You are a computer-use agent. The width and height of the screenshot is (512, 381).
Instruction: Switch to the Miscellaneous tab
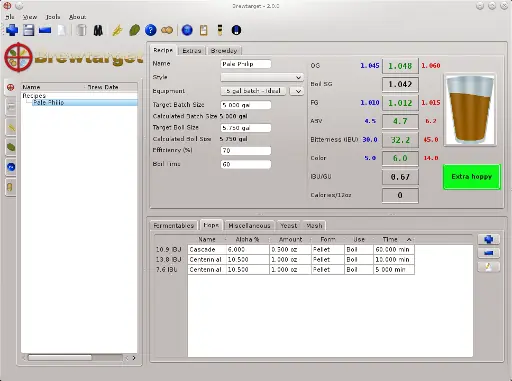click(x=249, y=226)
